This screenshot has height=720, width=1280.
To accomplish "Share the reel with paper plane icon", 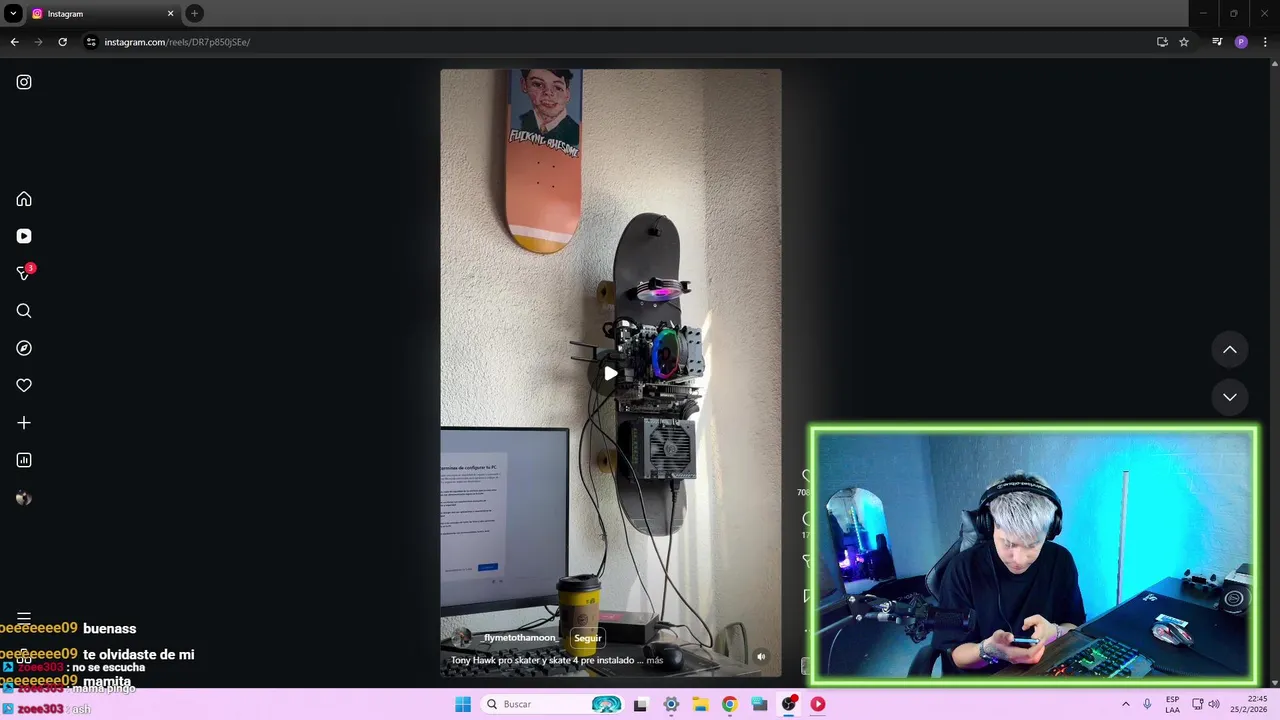I will pyautogui.click(x=806, y=561).
